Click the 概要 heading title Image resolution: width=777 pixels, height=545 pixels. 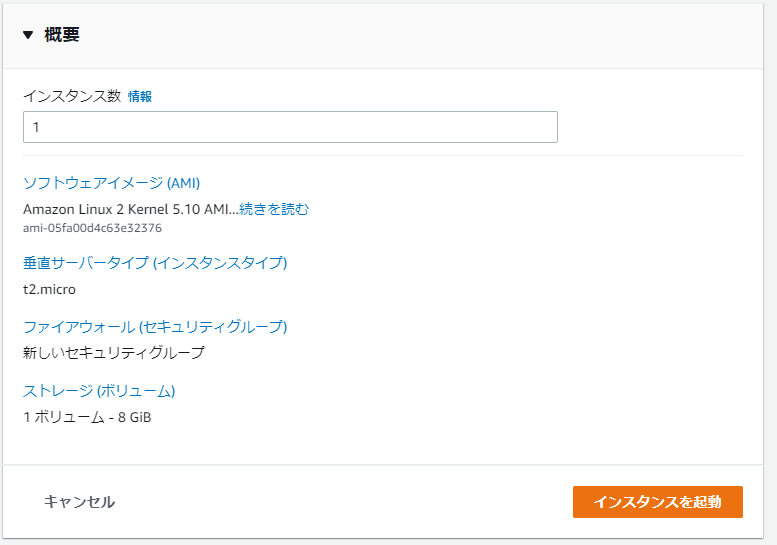click(62, 35)
